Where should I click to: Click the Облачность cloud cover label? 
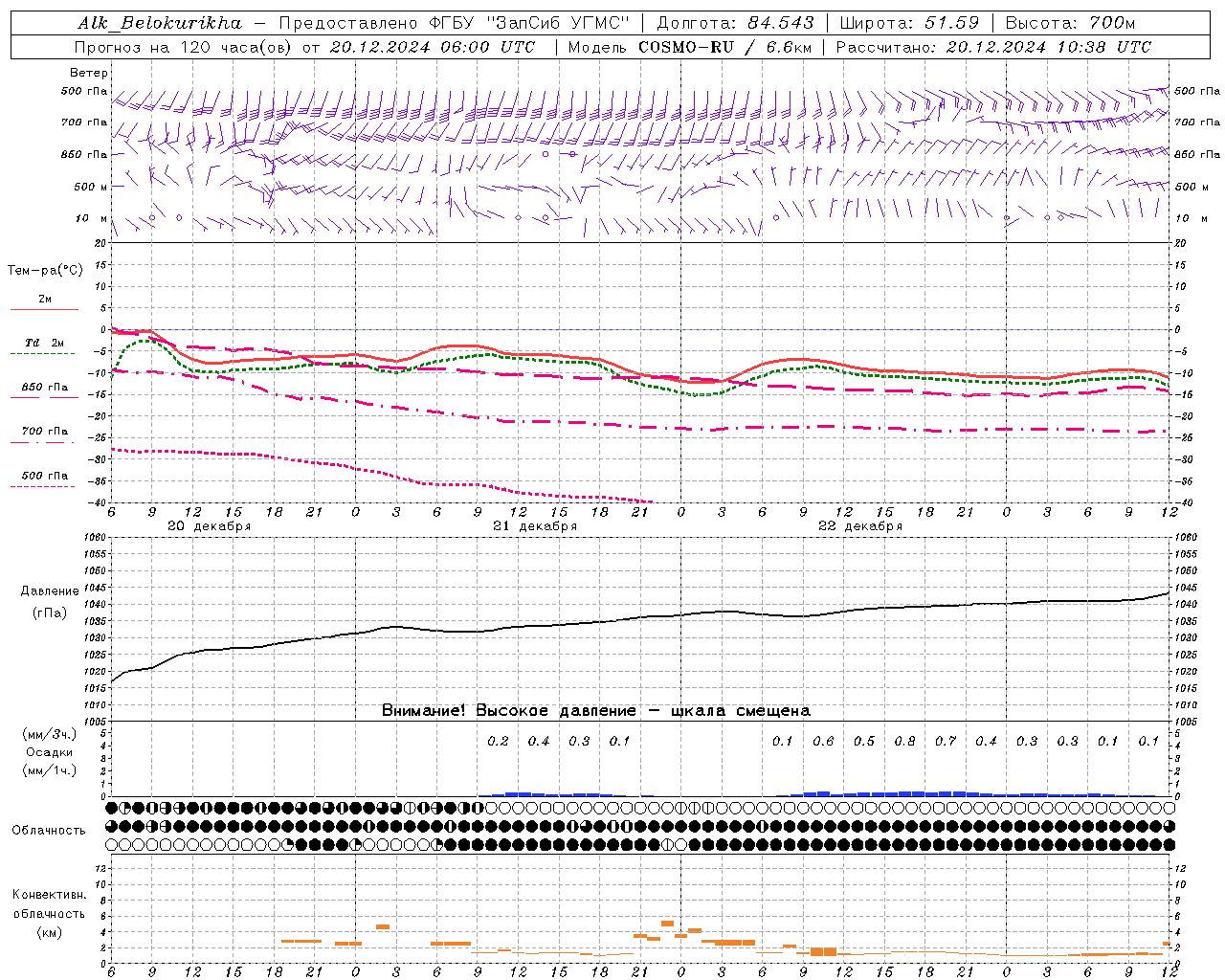(49, 831)
